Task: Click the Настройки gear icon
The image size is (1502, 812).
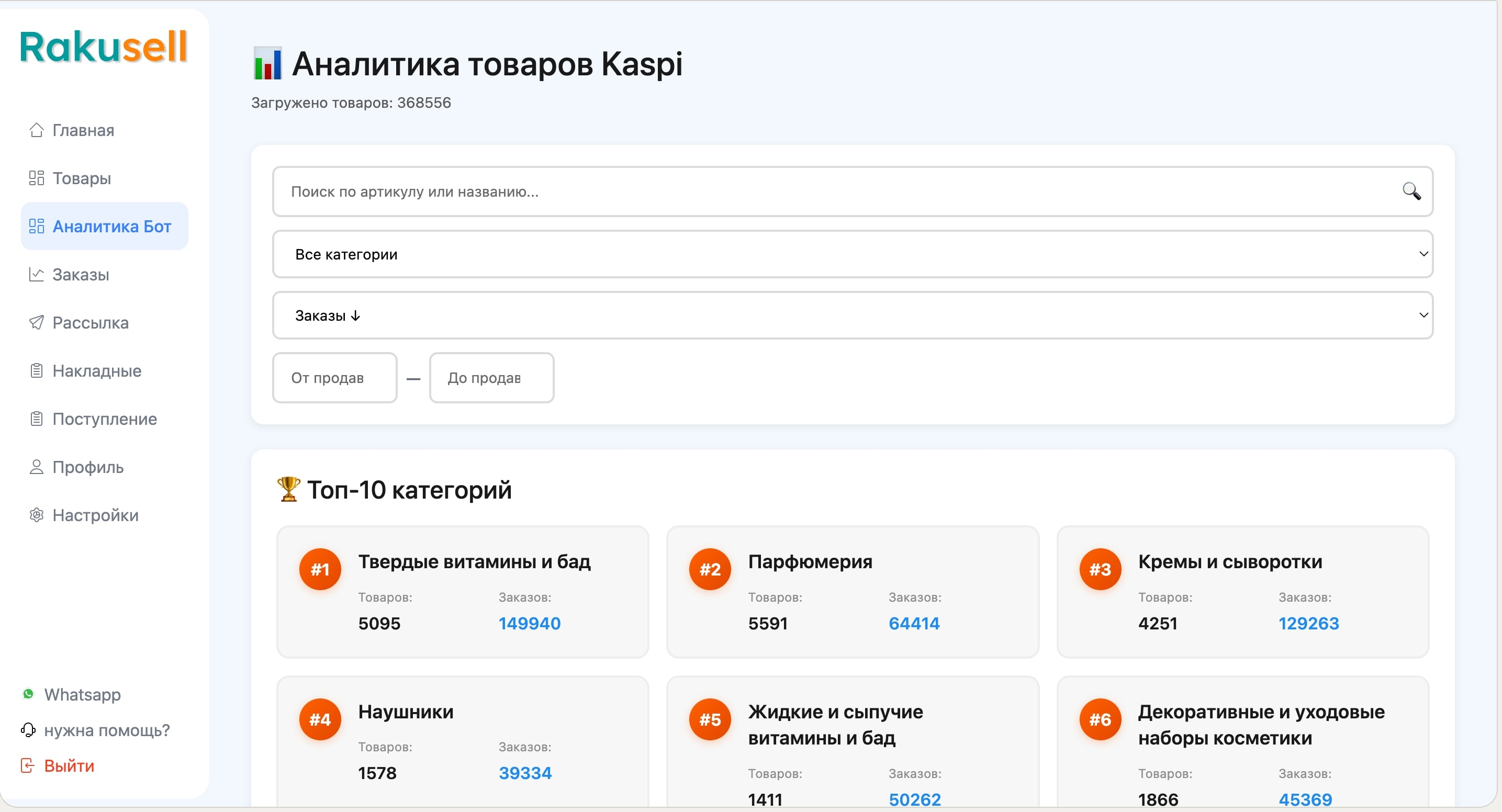Action: pos(36,515)
